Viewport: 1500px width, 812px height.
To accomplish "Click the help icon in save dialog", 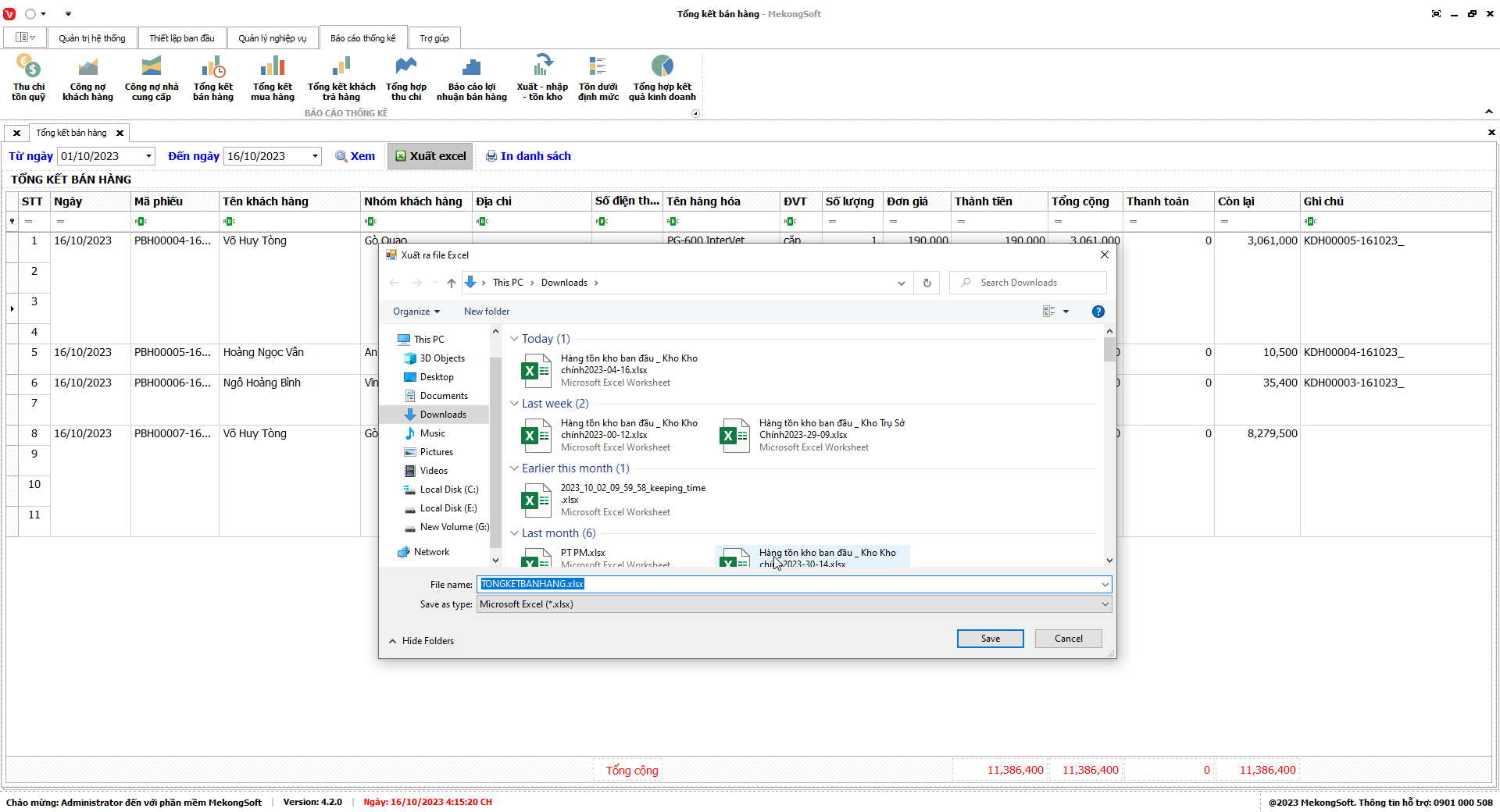I will [1098, 312].
